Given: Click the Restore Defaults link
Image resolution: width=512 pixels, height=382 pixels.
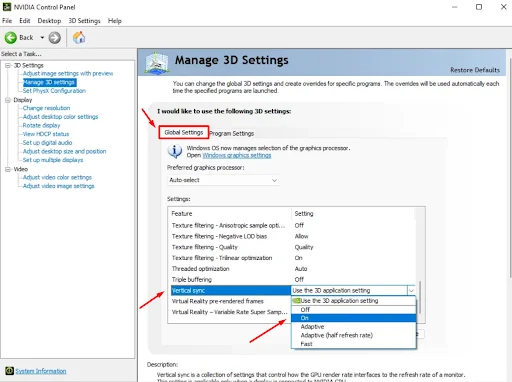Looking at the screenshot, I should tap(475, 70).
